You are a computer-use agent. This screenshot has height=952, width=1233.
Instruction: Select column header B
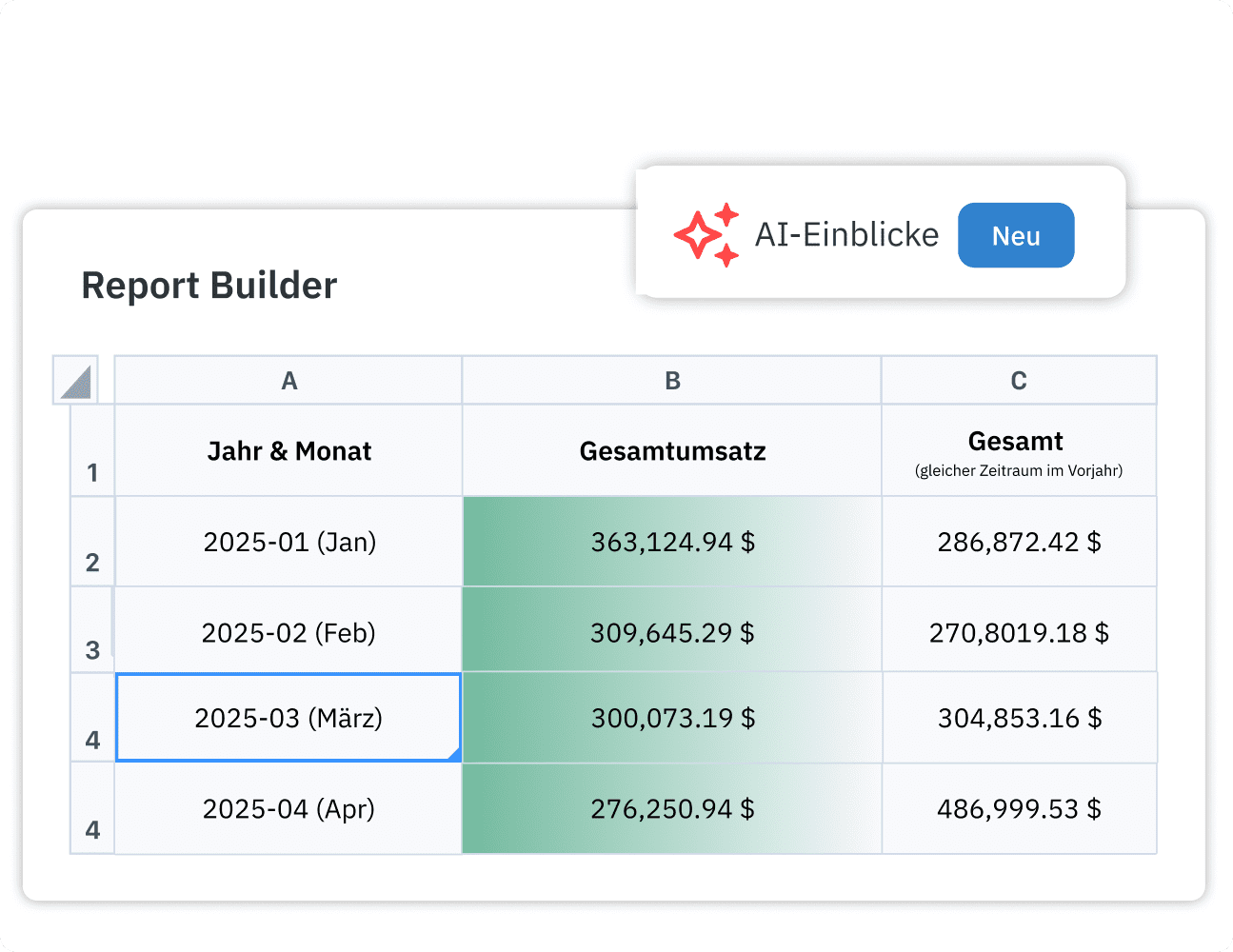click(x=671, y=379)
